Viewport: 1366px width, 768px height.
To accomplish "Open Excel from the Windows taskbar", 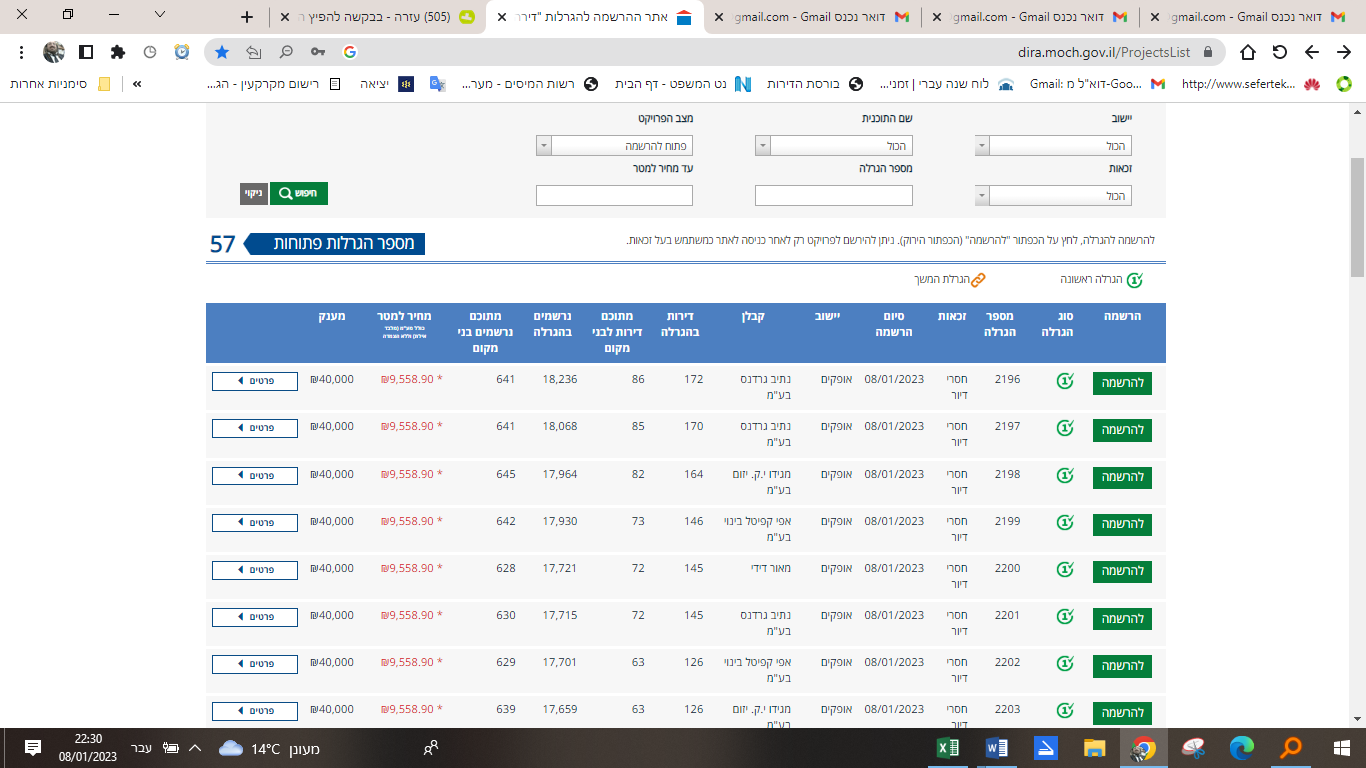I will [947, 748].
